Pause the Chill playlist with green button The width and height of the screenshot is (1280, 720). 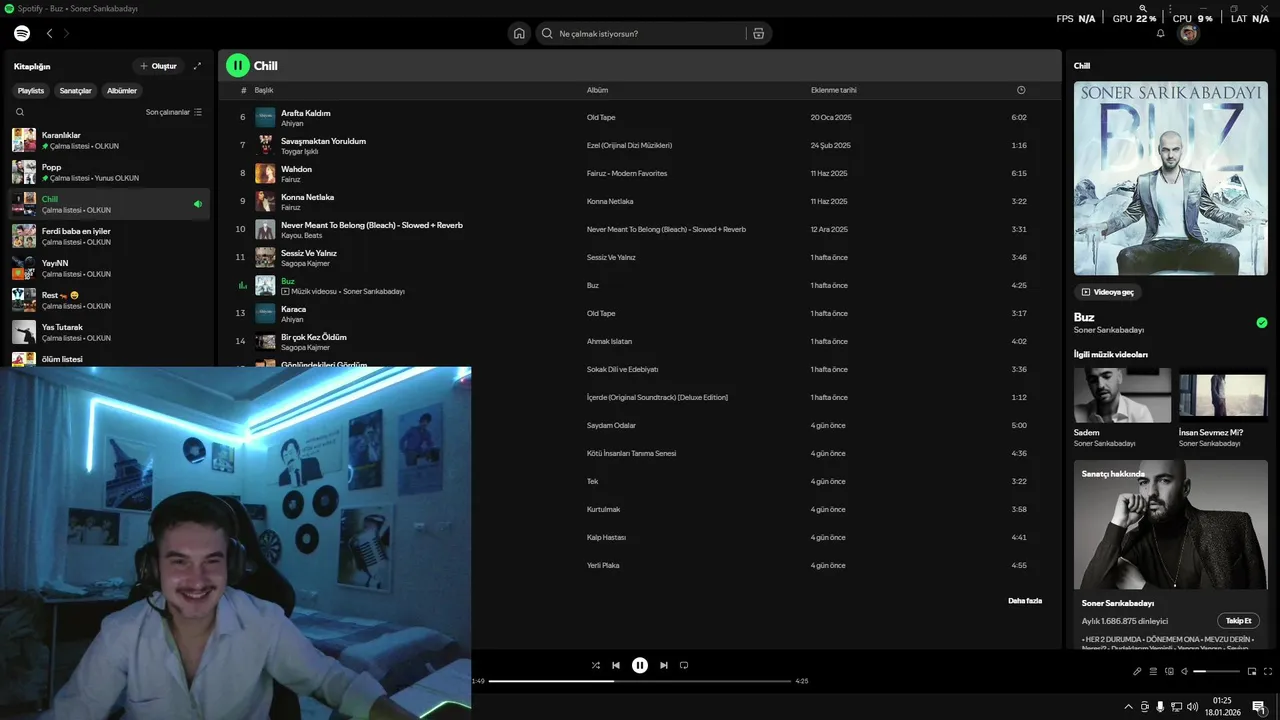pos(237,66)
